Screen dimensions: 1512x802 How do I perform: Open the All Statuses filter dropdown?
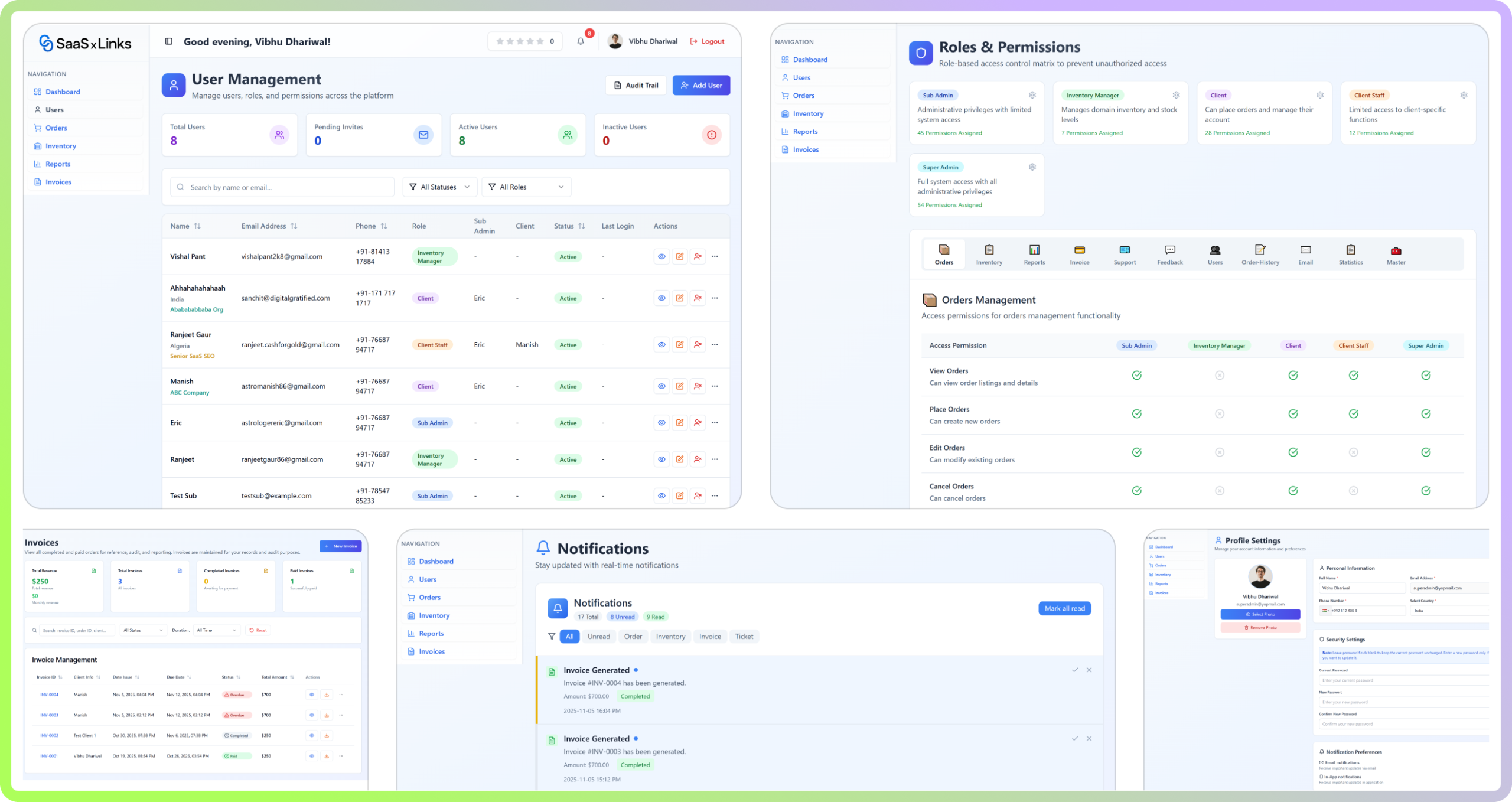(440, 187)
